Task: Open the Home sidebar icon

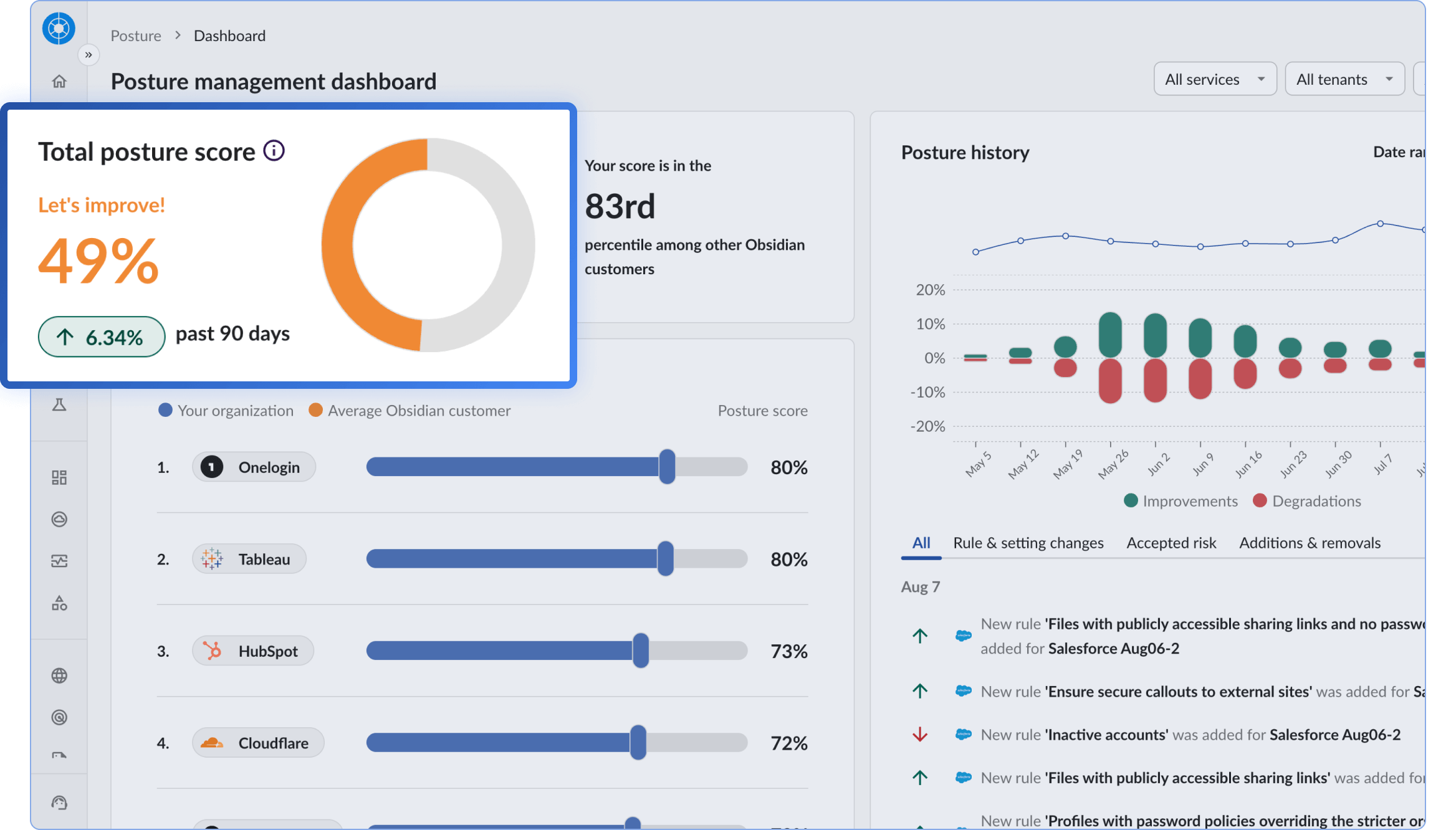Action: [59, 82]
